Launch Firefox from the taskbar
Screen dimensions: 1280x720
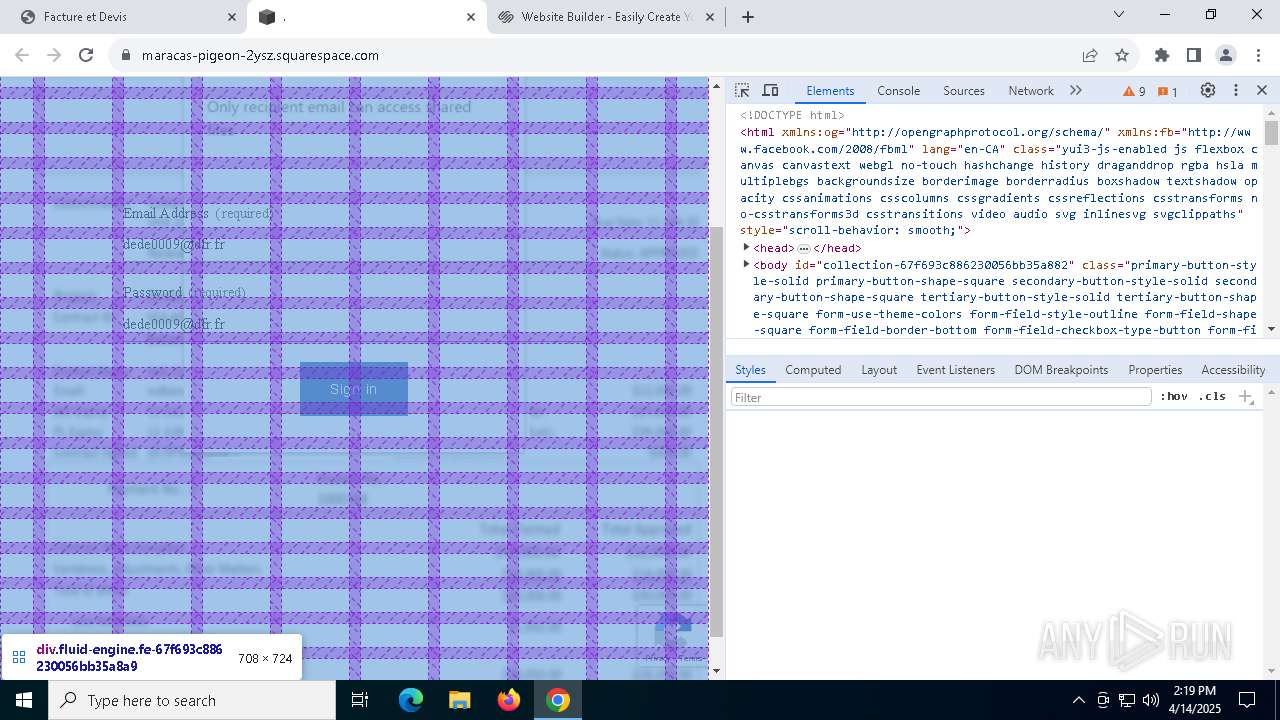pos(508,700)
